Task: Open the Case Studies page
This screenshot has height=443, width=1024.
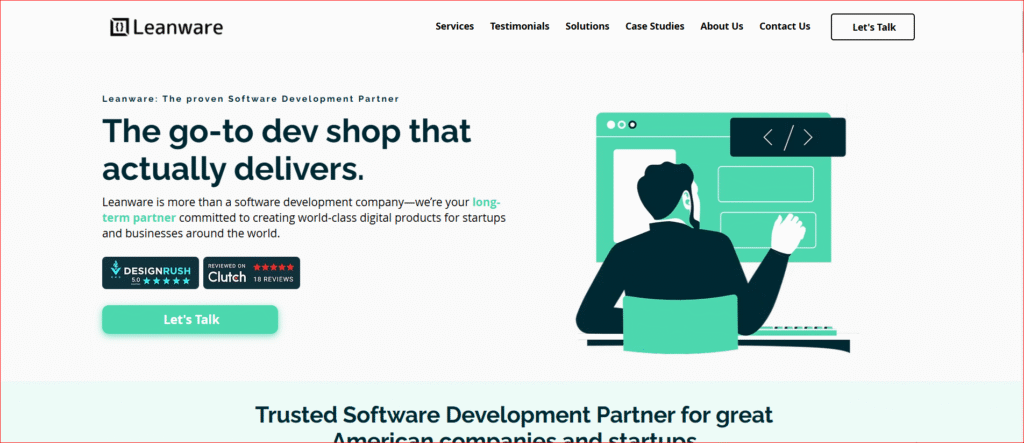Action: pyautogui.click(x=655, y=26)
